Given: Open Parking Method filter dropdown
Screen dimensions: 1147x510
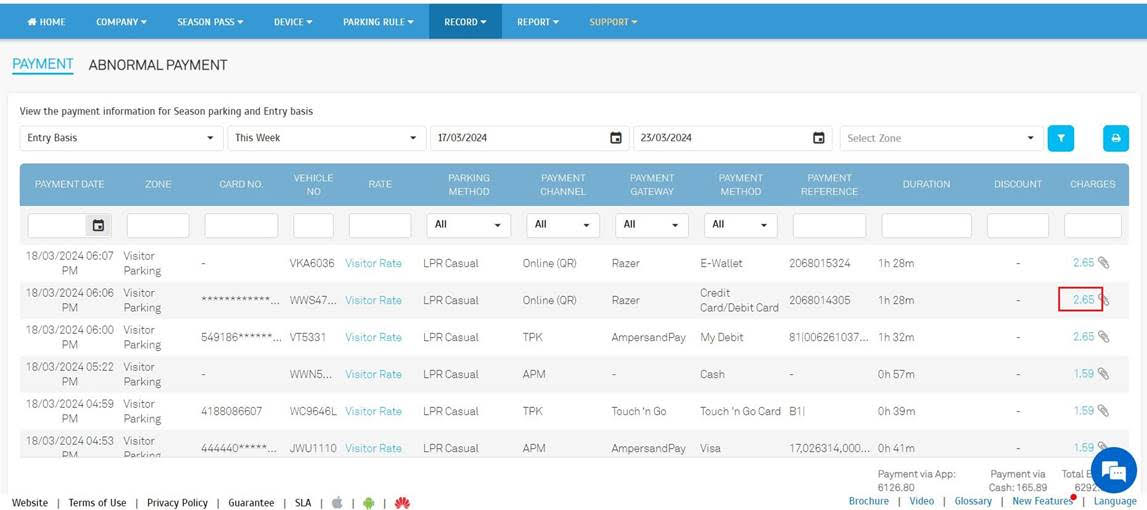Looking at the screenshot, I should (x=468, y=225).
